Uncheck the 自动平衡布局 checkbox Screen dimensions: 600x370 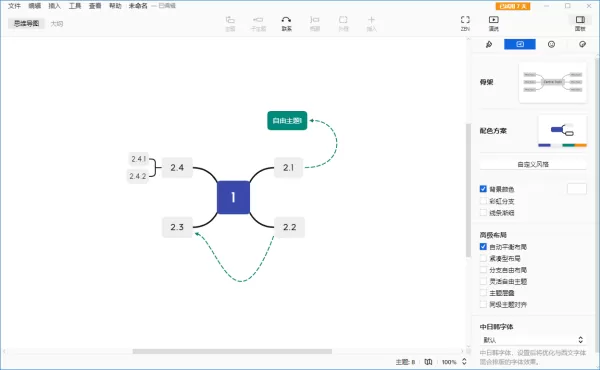(483, 246)
